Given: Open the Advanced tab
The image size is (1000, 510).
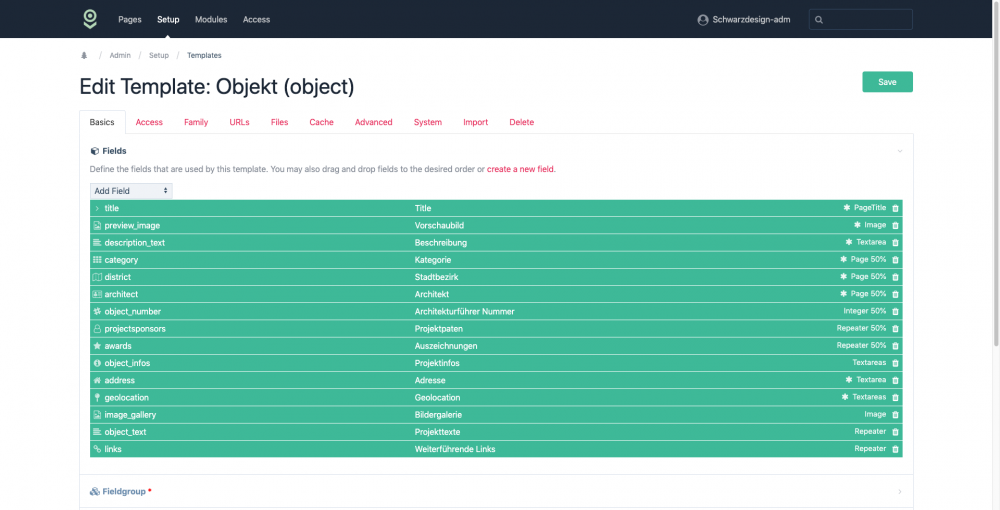Looking at the screenshot, I should click(373, 122).
